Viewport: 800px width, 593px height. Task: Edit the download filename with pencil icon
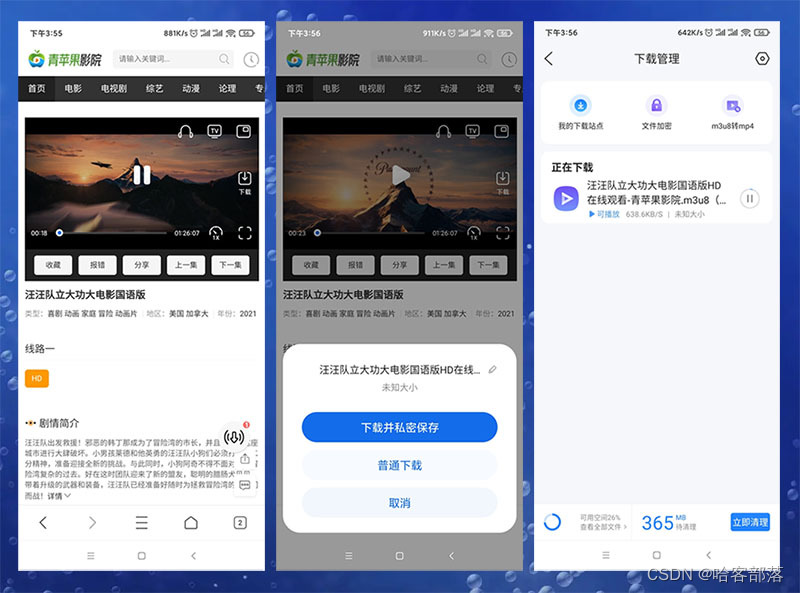tap(492, 369)
